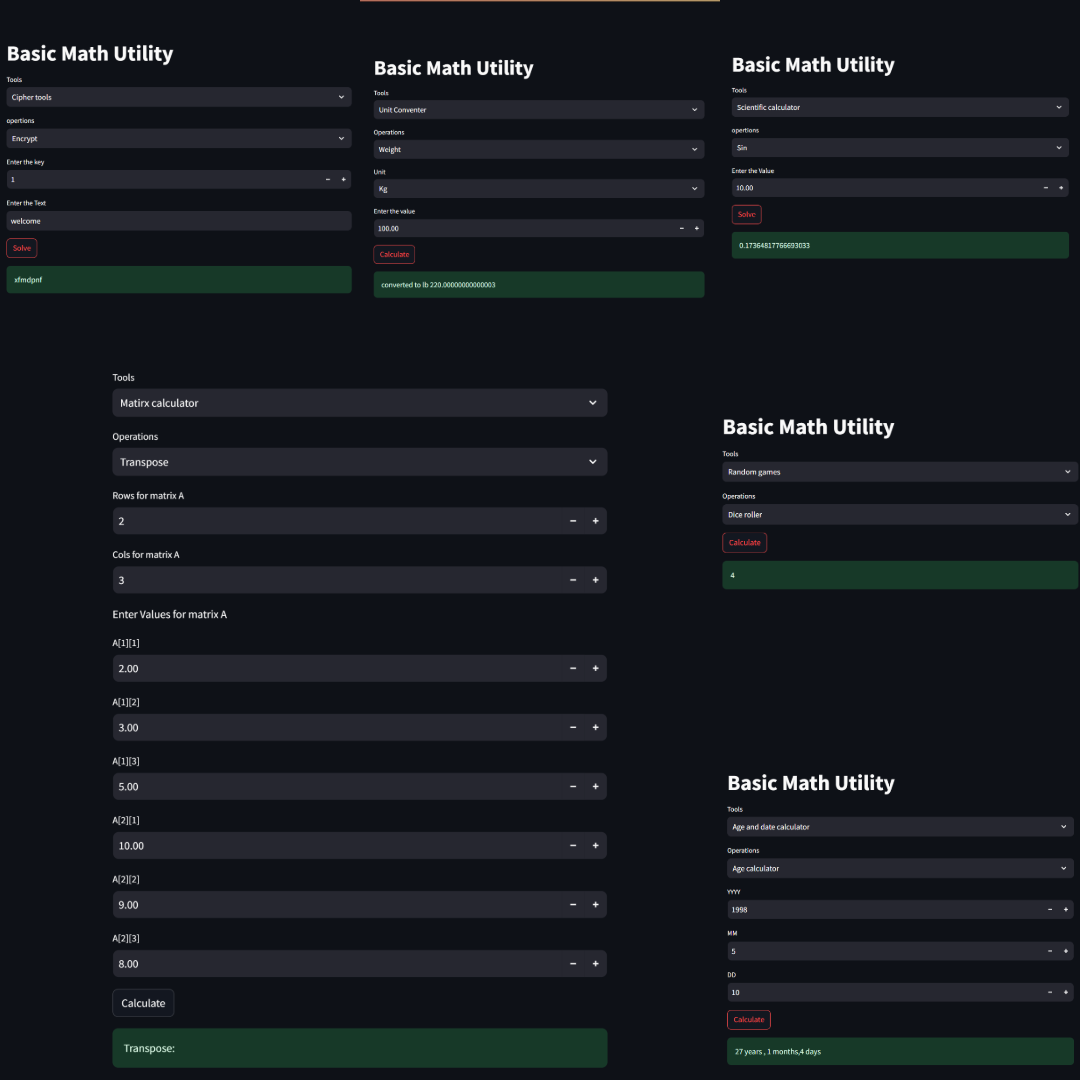Click plus stepper on A[1][1] field

point(595,669)
